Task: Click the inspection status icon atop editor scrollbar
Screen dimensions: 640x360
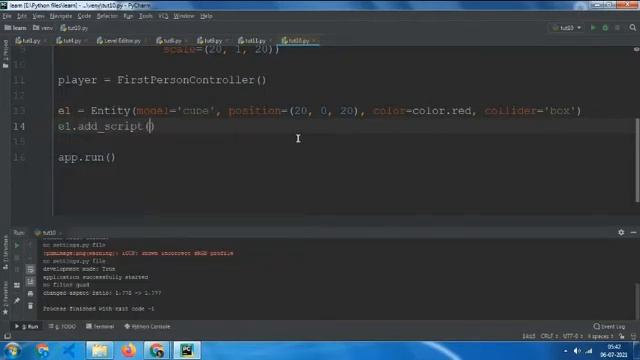Action: point(636,49)
